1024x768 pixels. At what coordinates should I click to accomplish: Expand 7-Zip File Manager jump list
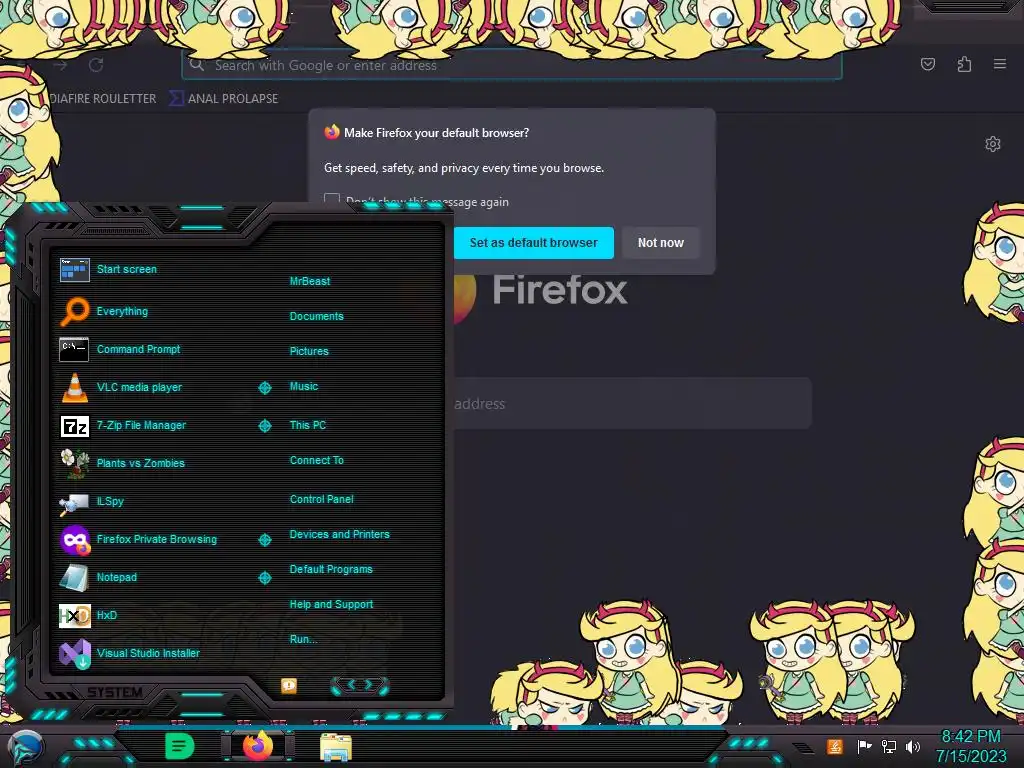(x=264, y=426)
